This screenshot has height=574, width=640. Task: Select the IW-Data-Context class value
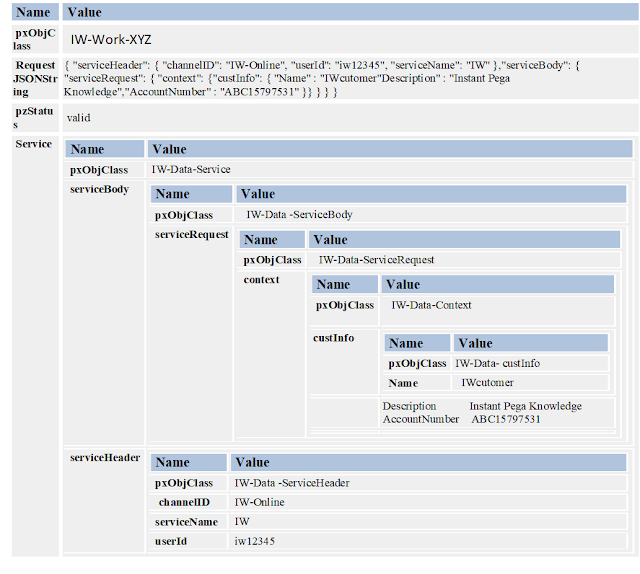coord(431,305)
